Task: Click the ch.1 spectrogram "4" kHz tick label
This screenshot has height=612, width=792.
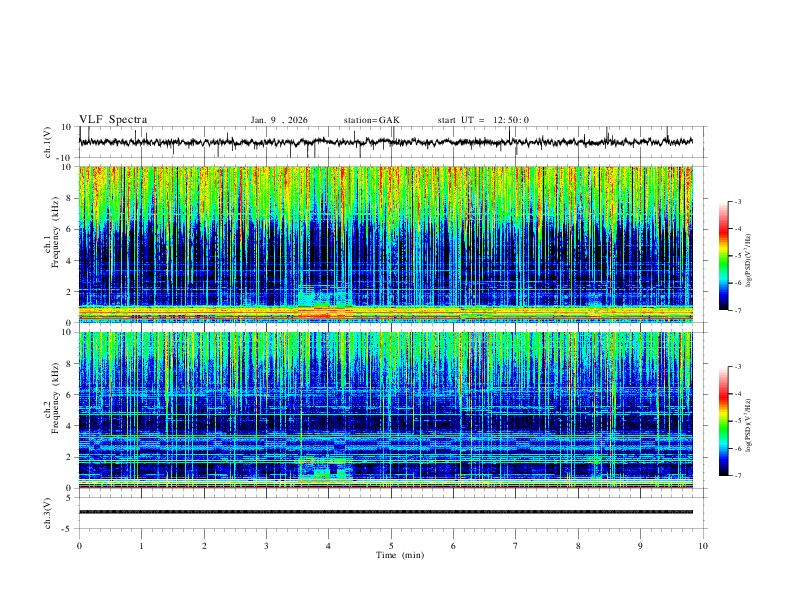Action: (69, 261)
